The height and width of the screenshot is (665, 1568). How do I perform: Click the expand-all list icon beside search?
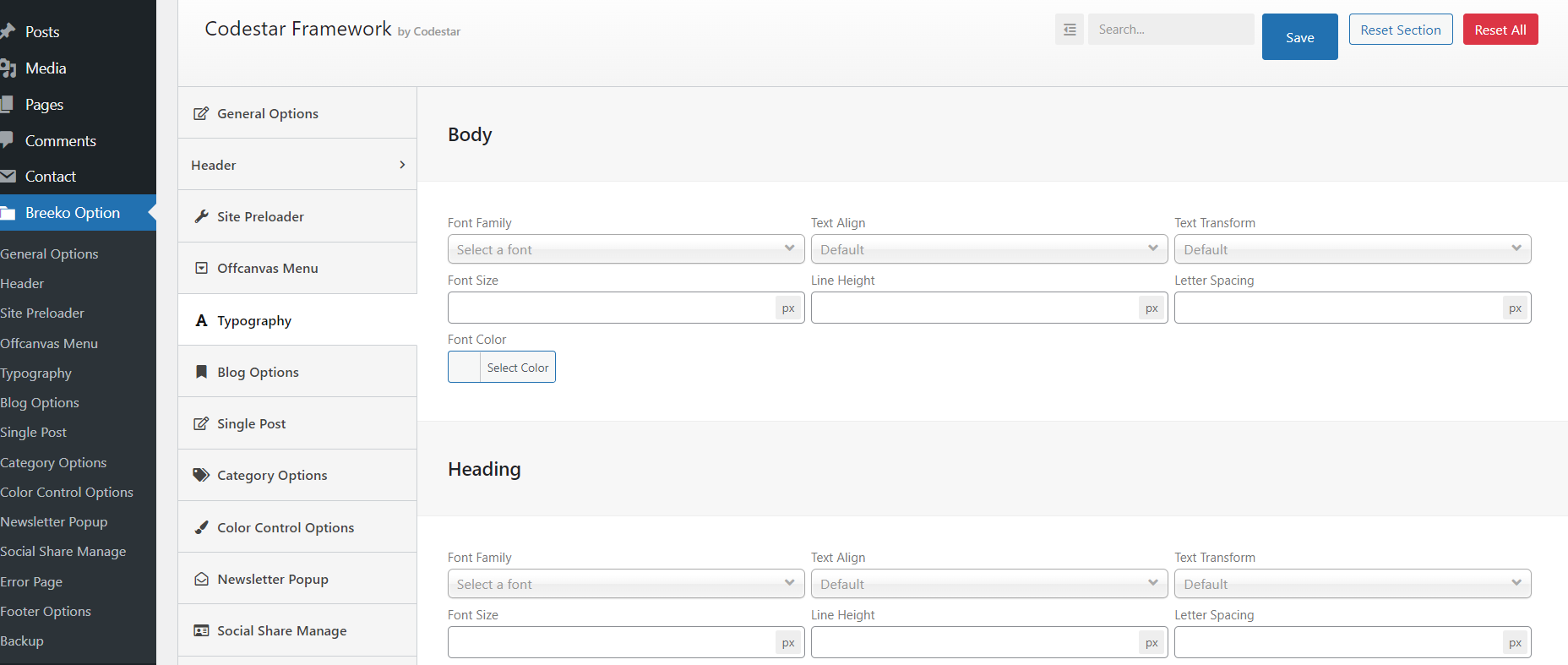[x=1069, y=30]
